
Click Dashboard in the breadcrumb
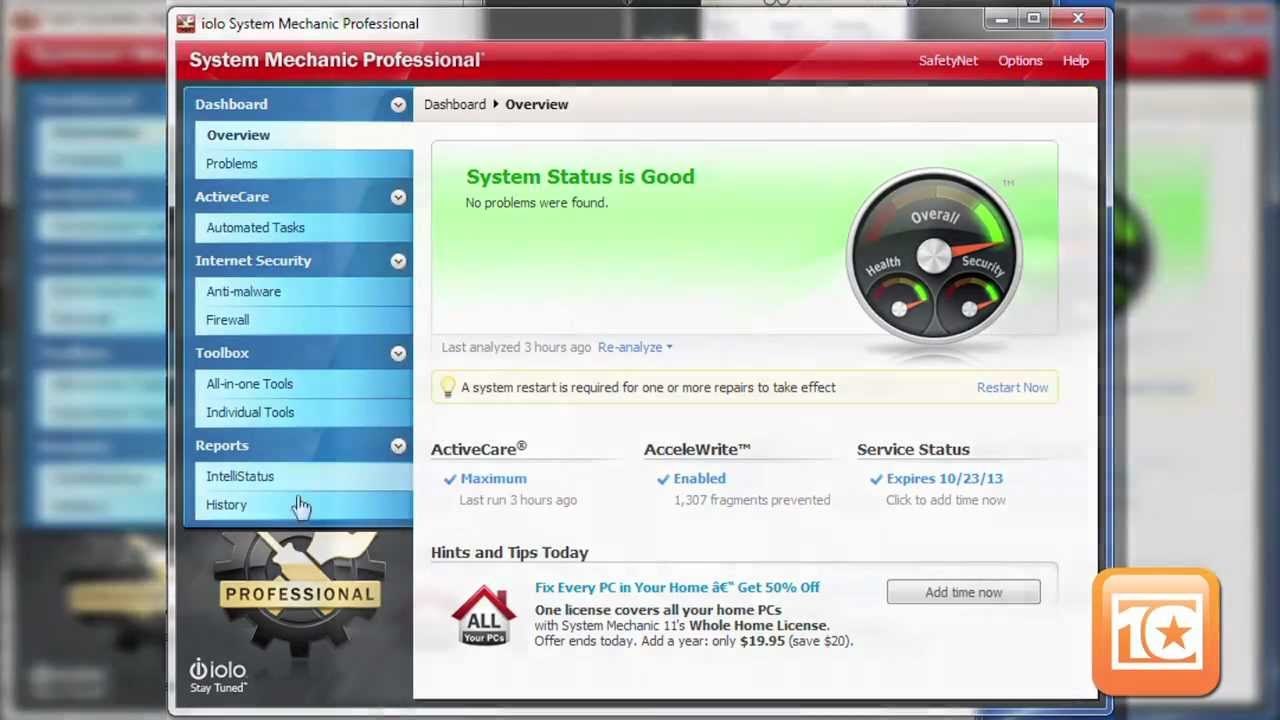(454, 104)
